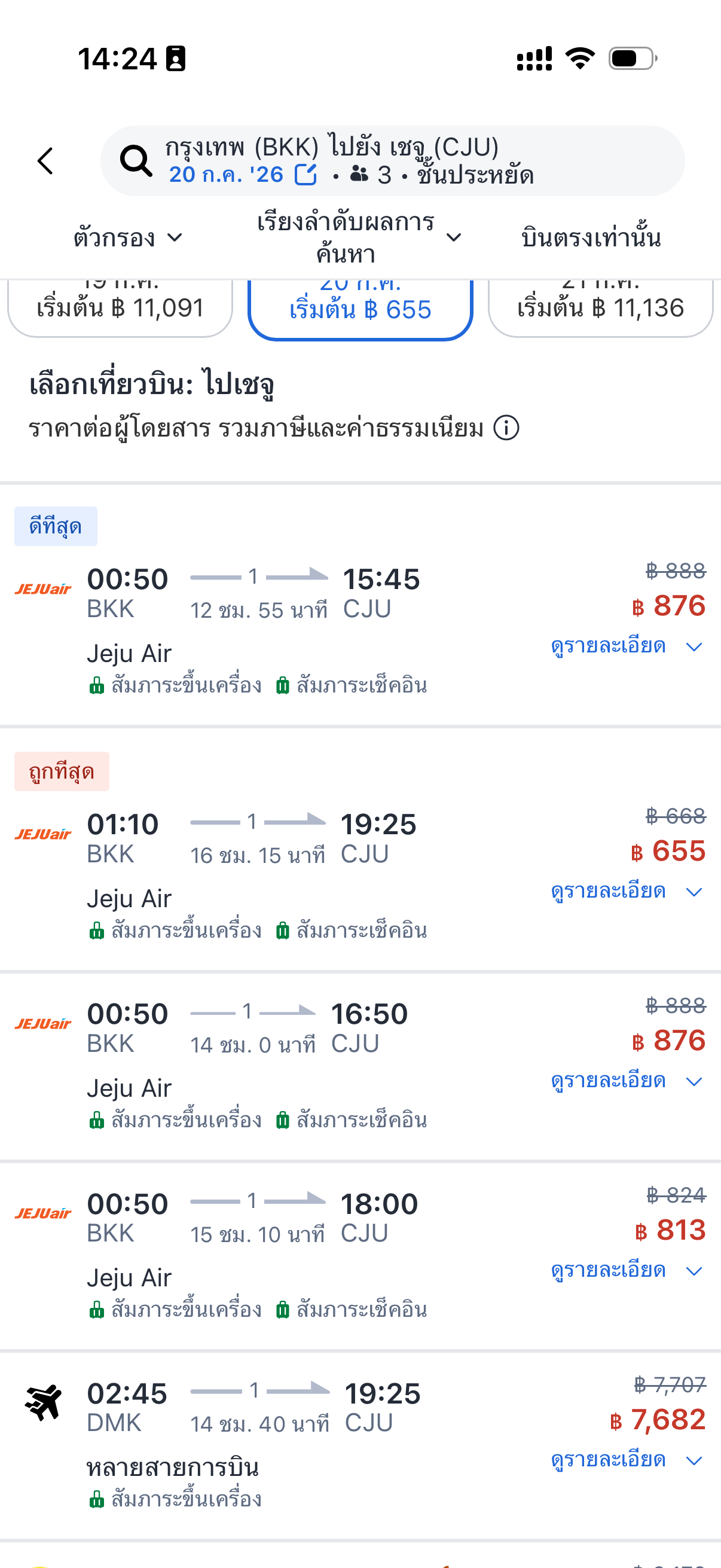Screen dimensions: 721x1568
Task: Tap the back arrow icon
Action: [45, 161]
